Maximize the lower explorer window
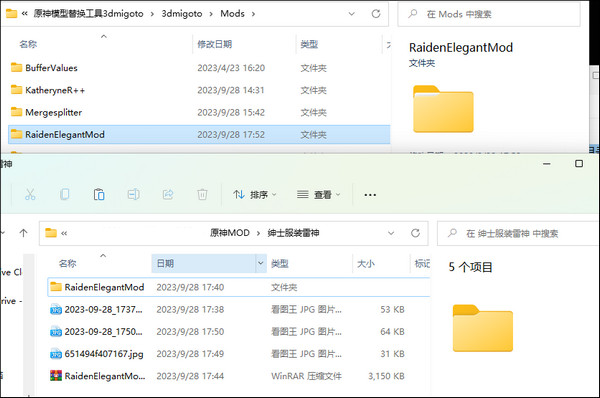Image resolution: width=600 pixels, height=398 pixels. (x=579, y=164)
